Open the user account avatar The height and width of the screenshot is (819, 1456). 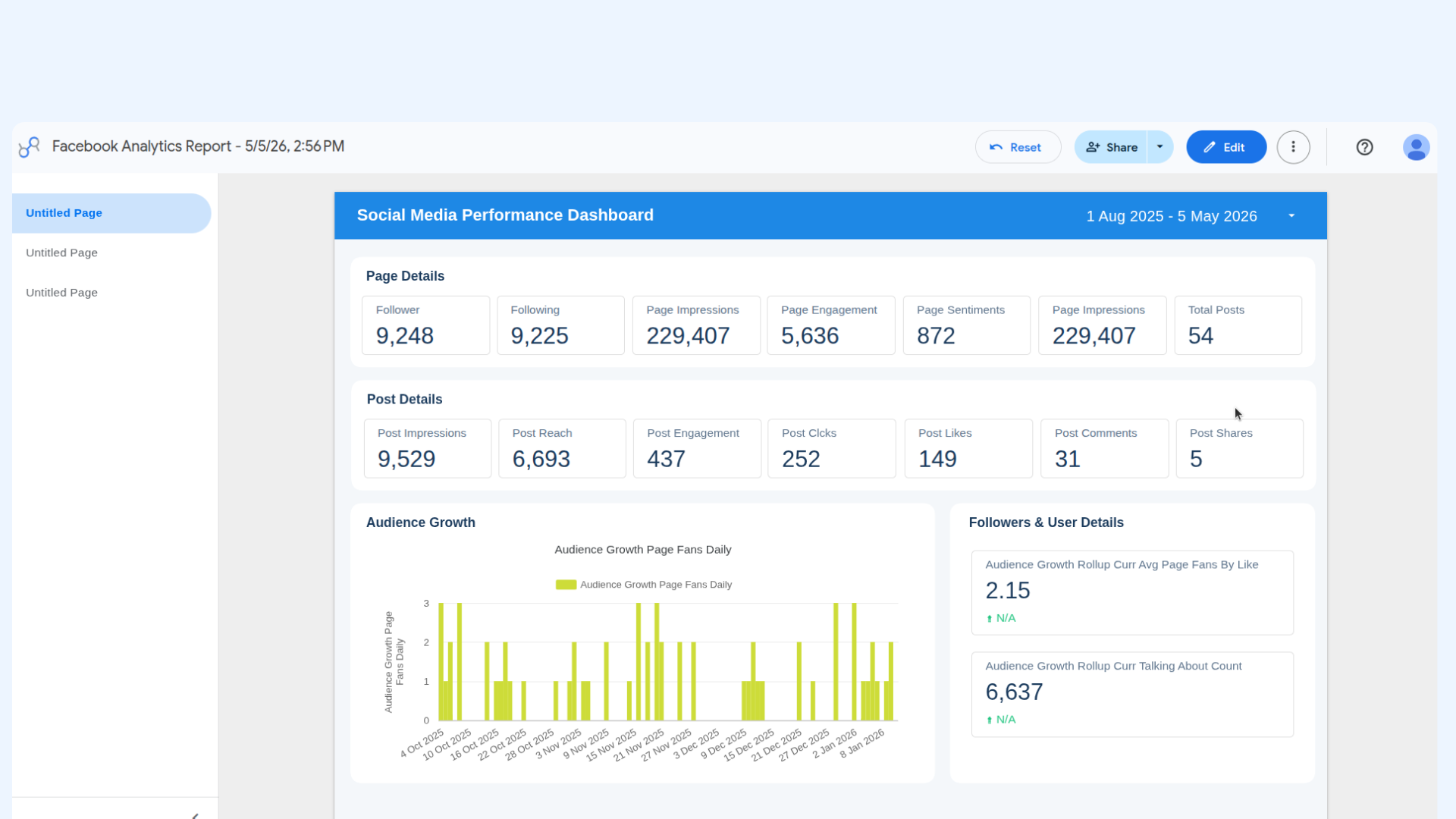pos(1416,147)
